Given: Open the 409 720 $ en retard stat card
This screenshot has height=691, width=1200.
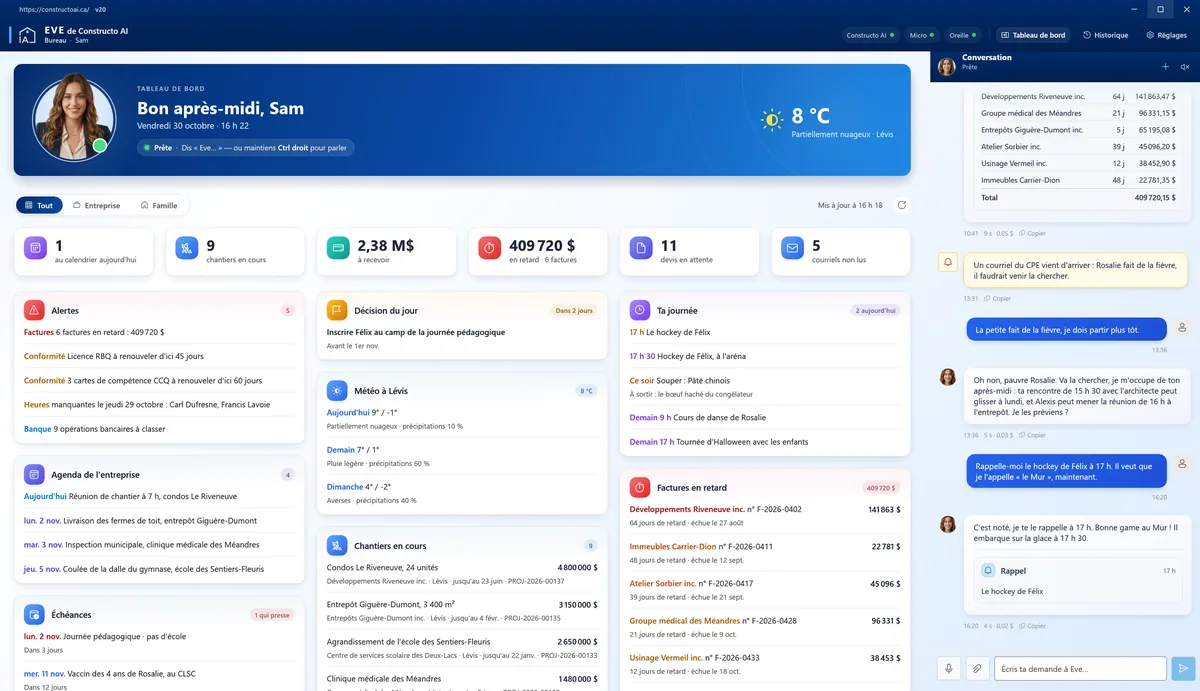Looking at the screenshot, I should (539, 251).
